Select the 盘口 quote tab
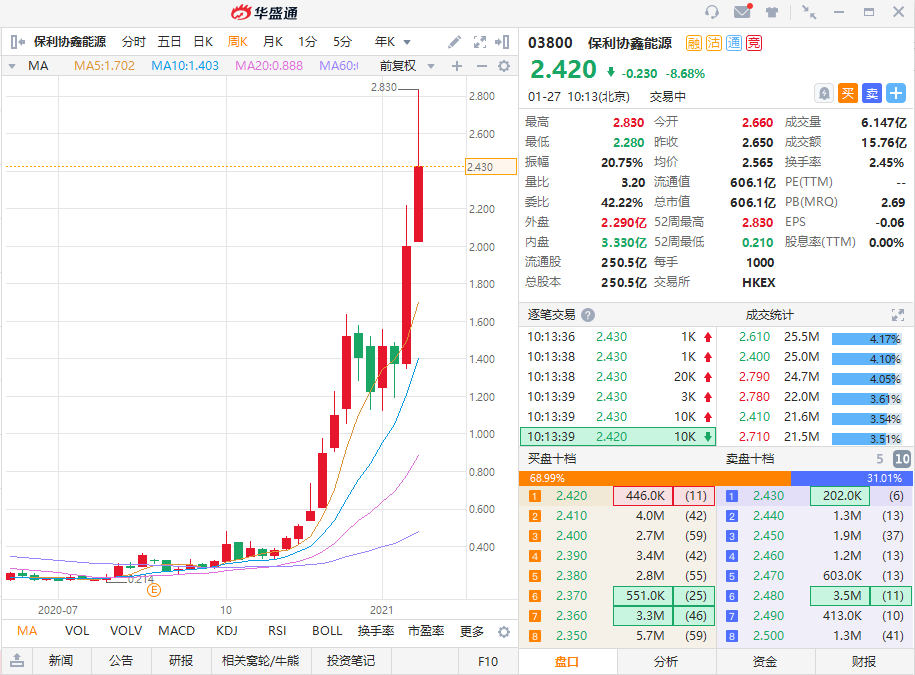The height and width of the screenshot is (675, 915). (x=567, y=662)
